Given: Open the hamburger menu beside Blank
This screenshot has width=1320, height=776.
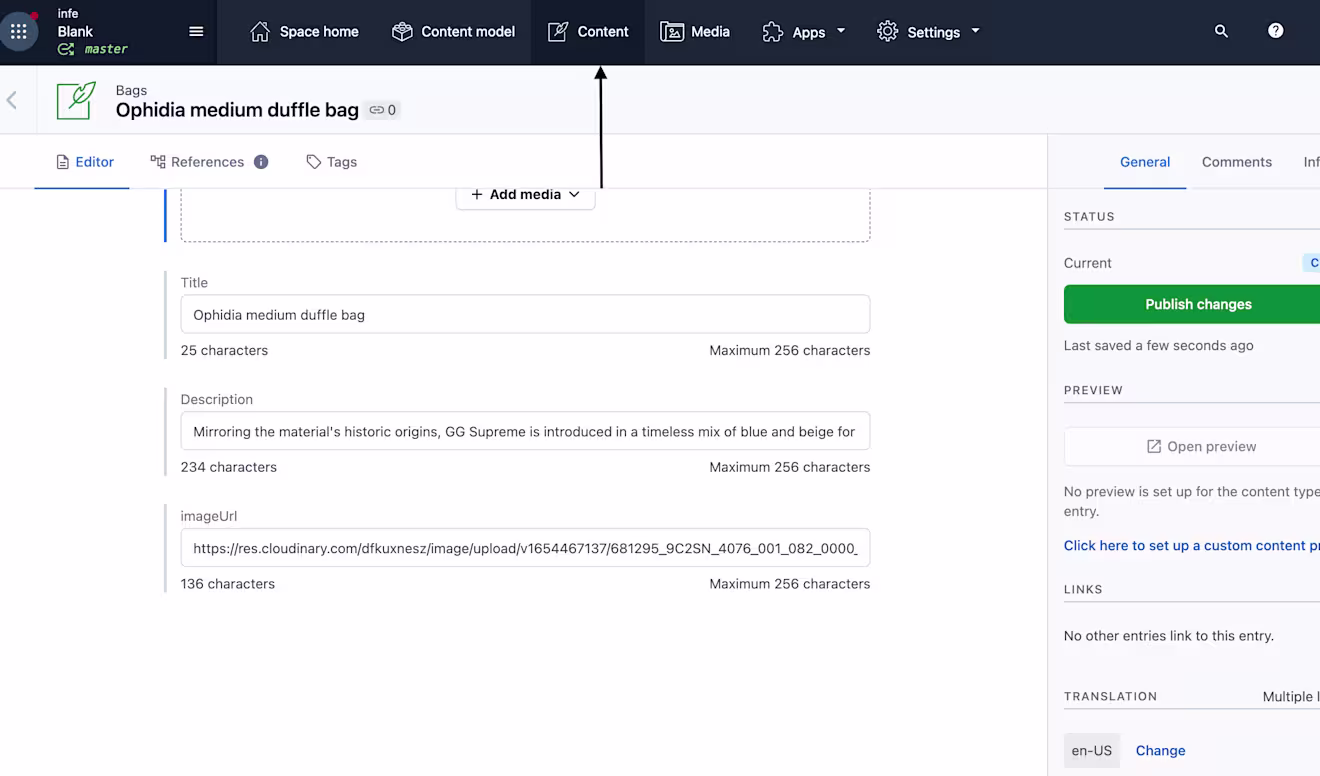Looking at the screenshot, I should (x=196, y=31).
